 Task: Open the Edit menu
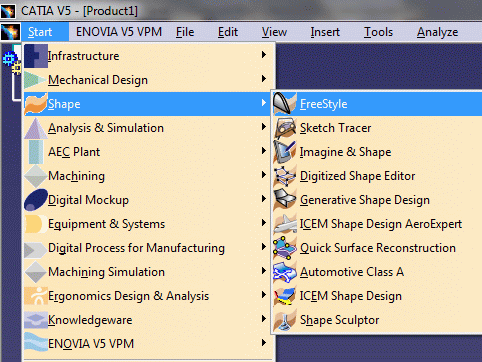pos(228,32)
